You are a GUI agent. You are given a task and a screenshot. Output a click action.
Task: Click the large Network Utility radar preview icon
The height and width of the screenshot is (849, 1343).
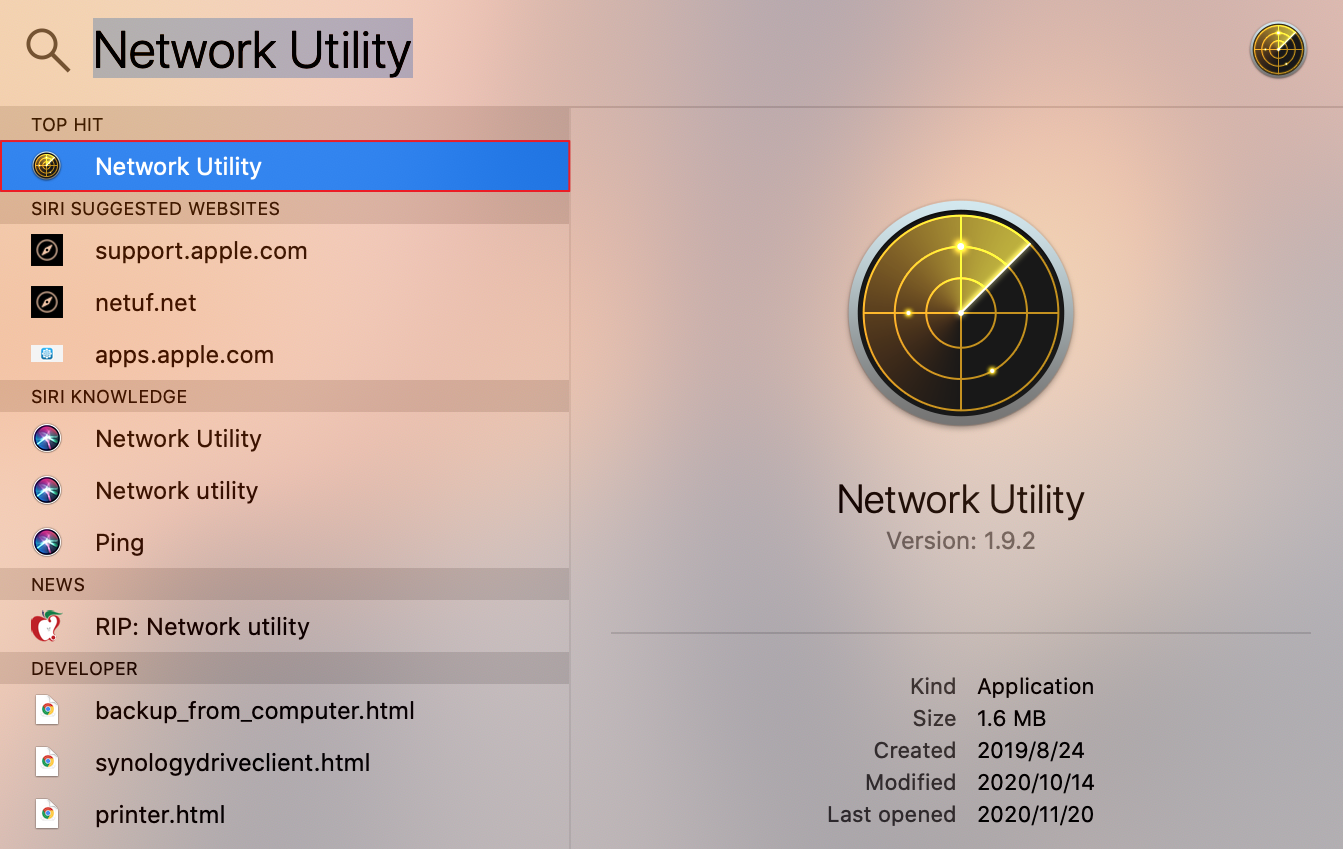(x=961, y=313)
